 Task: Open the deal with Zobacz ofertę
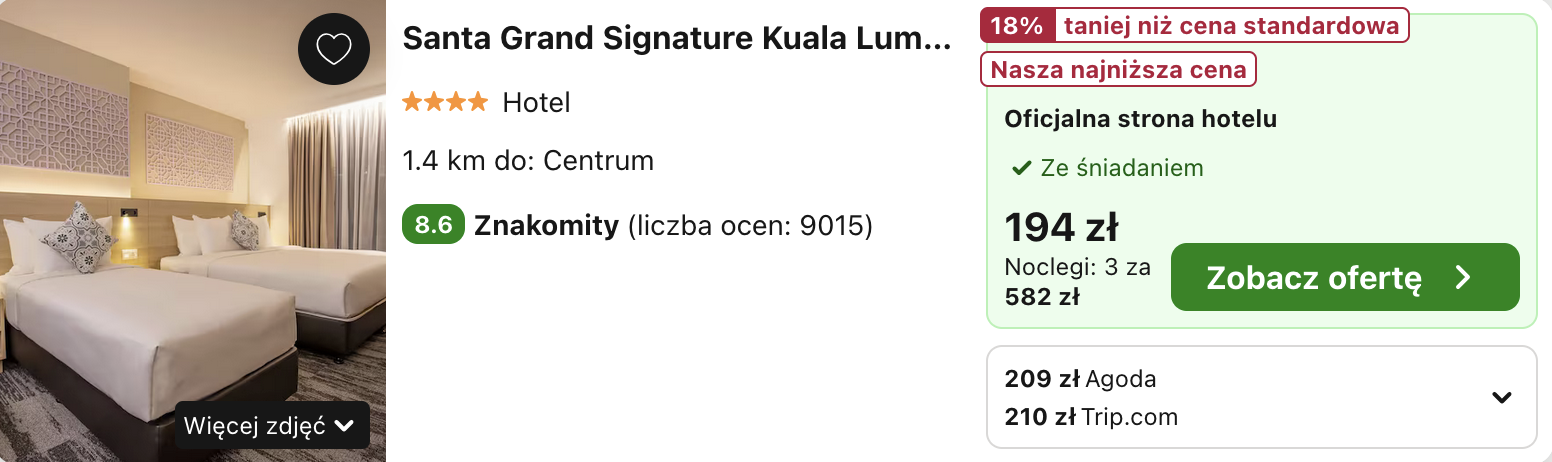[x=1345, y=277]
